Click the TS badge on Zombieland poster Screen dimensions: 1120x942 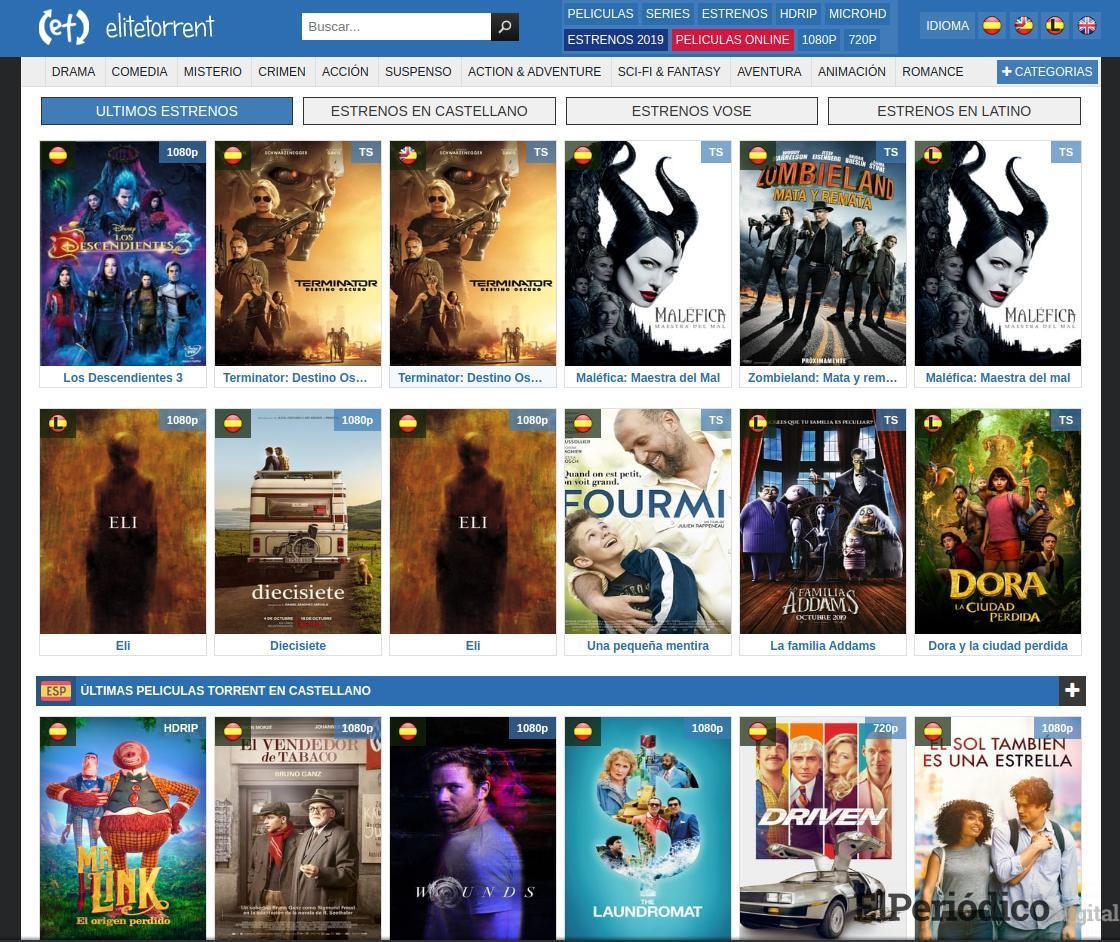click(x=891, y=152)
